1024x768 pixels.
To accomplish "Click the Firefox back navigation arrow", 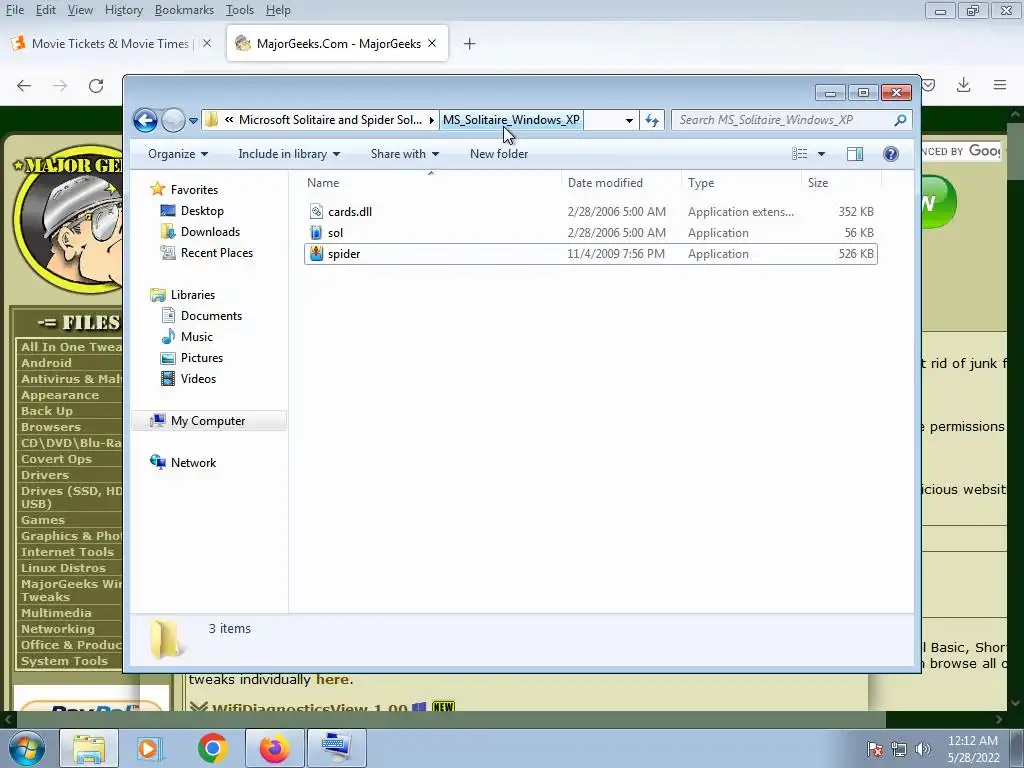I will (x=24, y=86).
